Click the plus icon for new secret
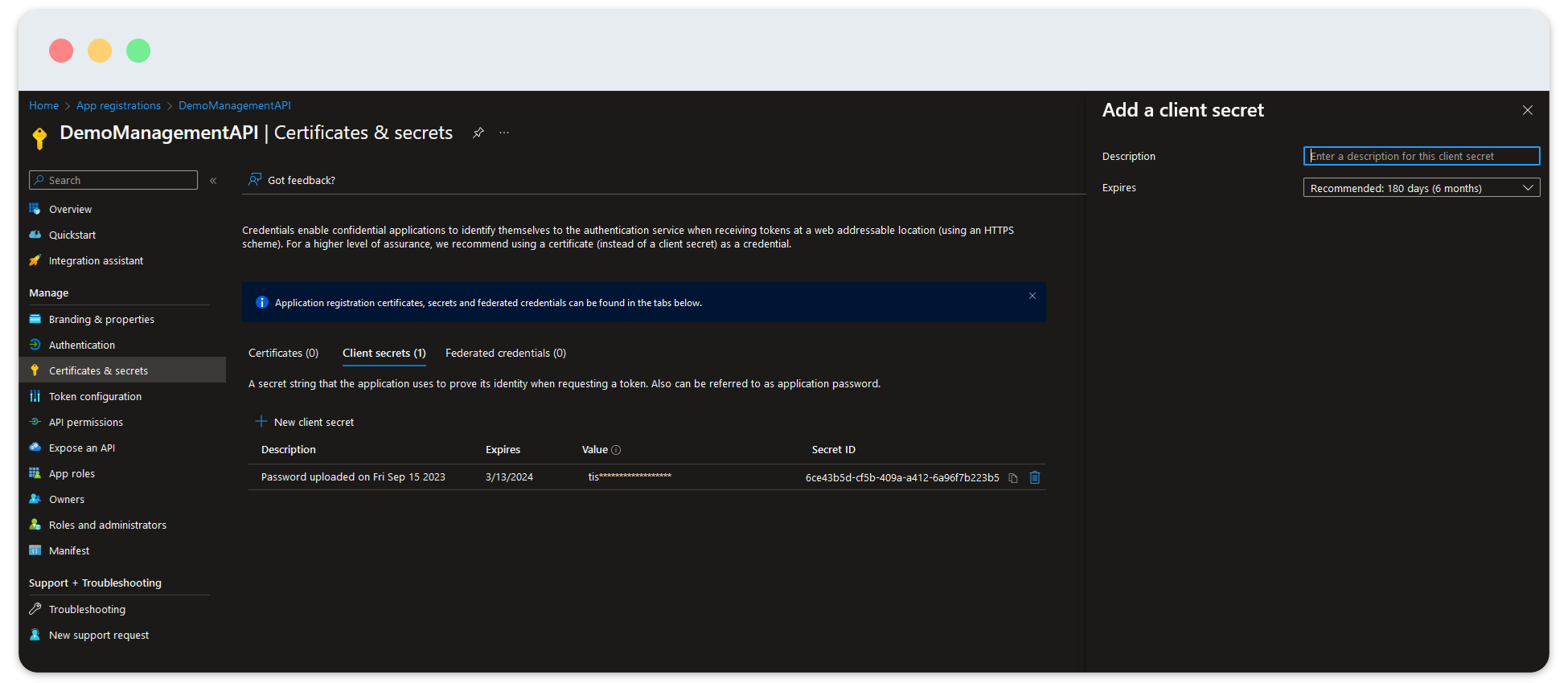Screen dimensions: 1568x683 click(261, 422)
